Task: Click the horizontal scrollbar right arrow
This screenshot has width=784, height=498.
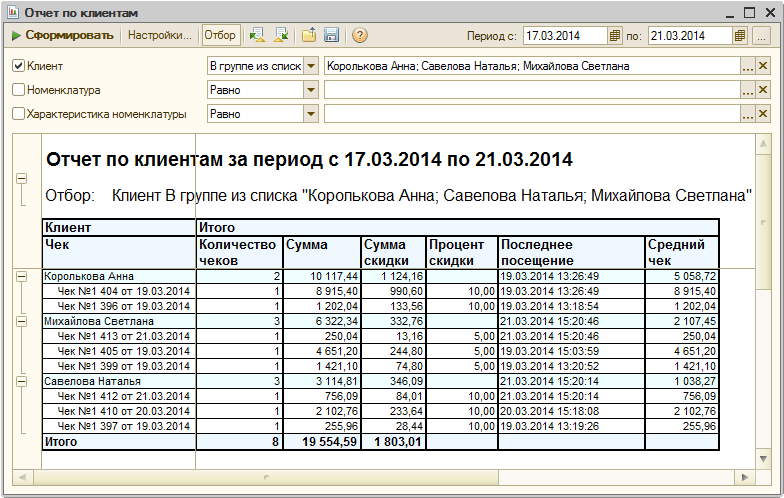Action: [745, 477]
